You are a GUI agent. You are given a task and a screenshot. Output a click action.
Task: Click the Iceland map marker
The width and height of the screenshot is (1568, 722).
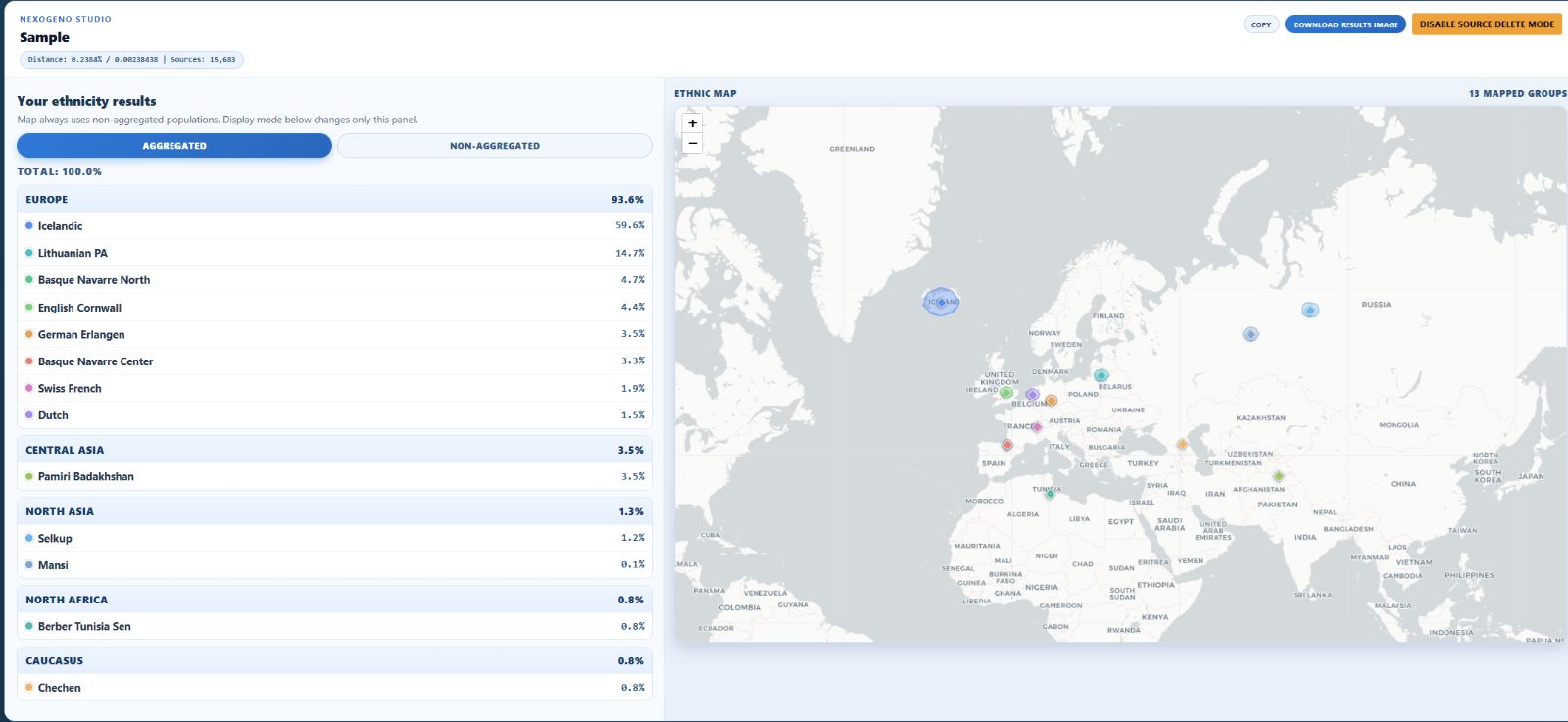(x=941, y=302)
